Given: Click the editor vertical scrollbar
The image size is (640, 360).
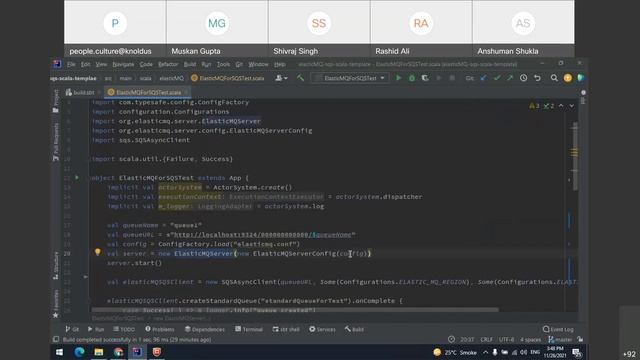Looking at the screenshot, I should pos(575,156).
